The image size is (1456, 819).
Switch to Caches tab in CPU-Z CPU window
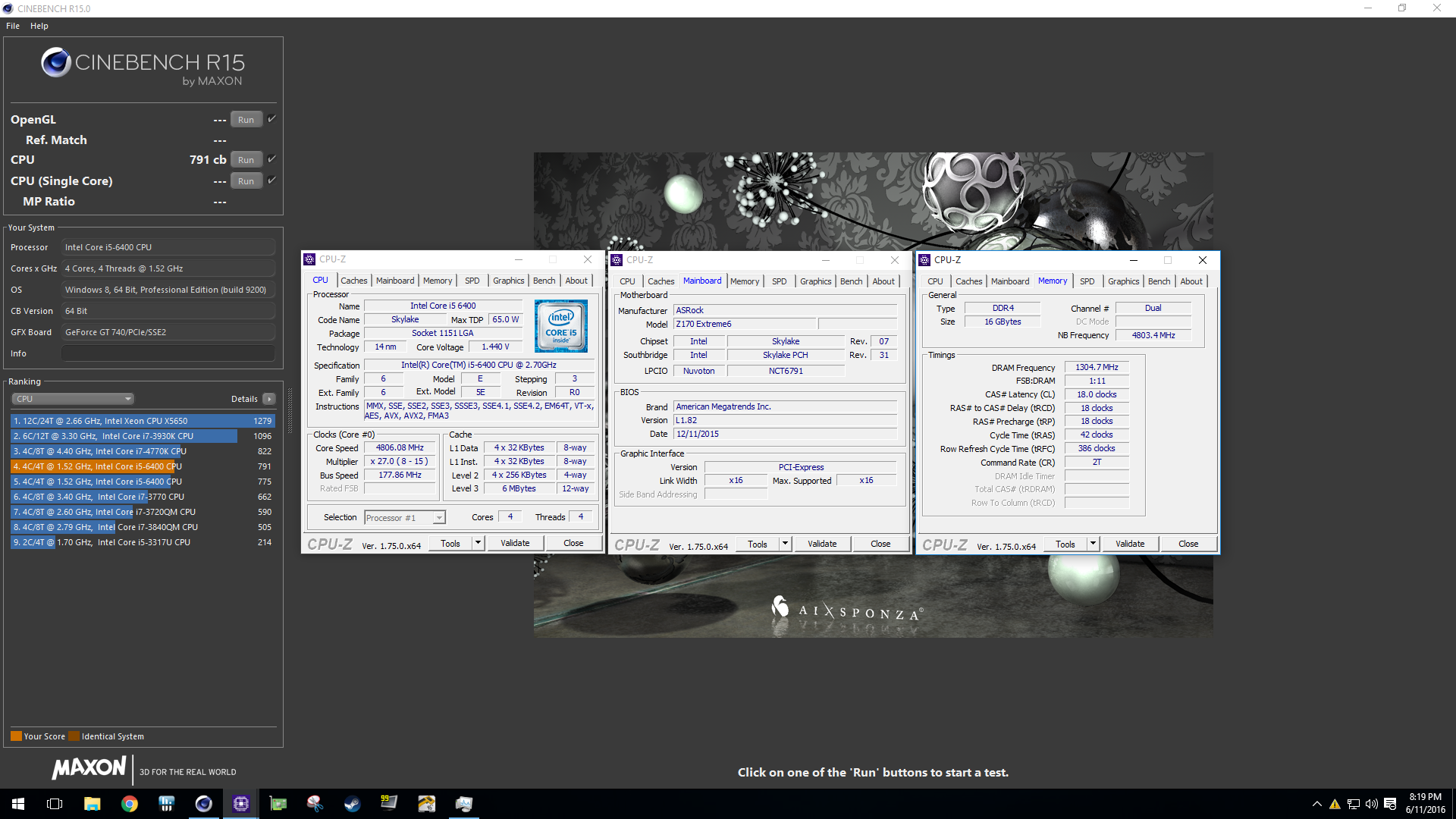[353, 281]
